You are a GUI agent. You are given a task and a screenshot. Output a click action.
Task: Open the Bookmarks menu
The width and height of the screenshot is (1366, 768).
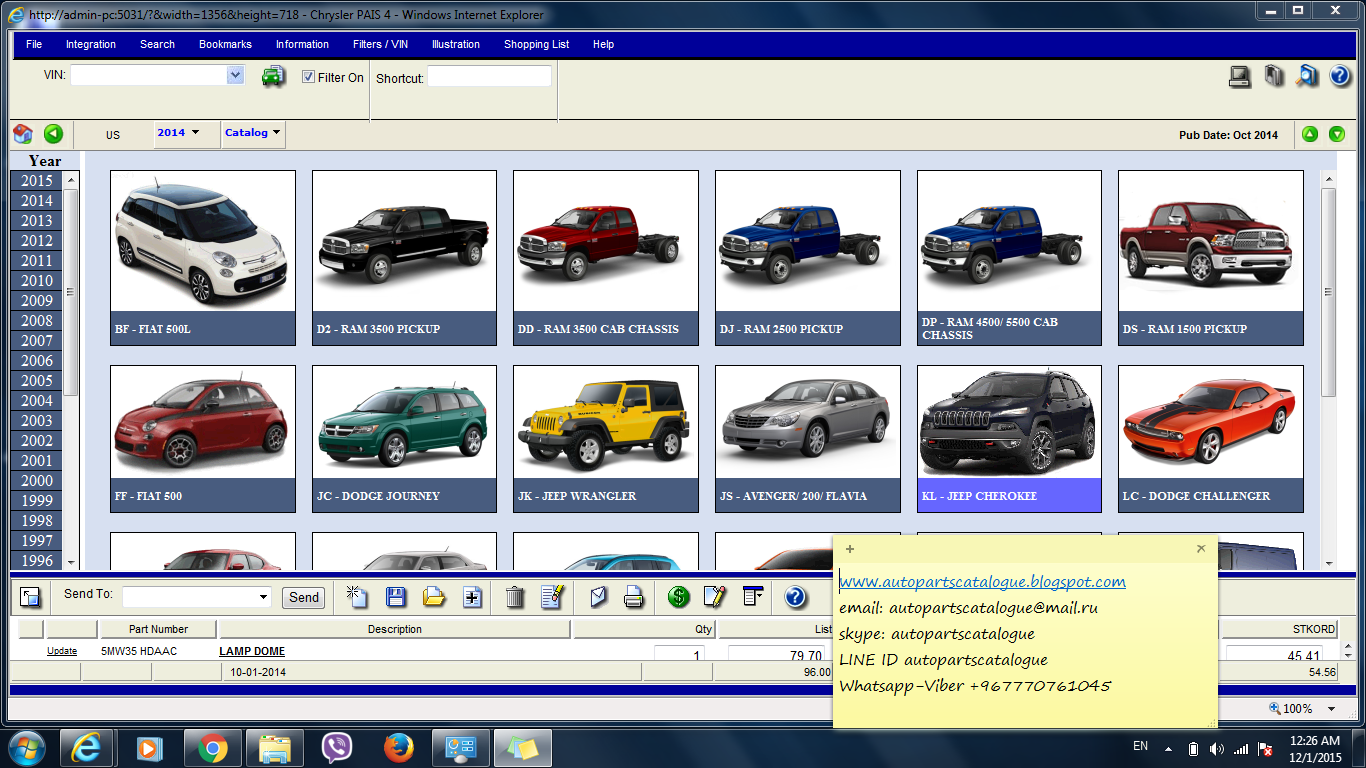(x=225, y=44)
